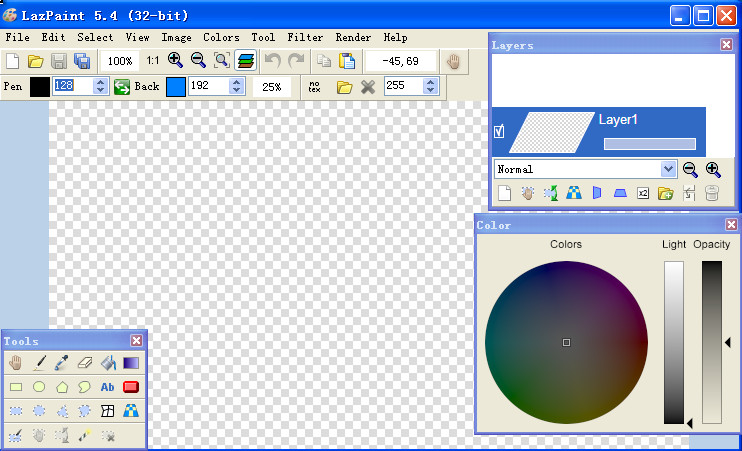This screenshot has height=451, width=742.
Task: Click the 1:1 original size button
Action: pyautogui.click(x=152, y=61)
